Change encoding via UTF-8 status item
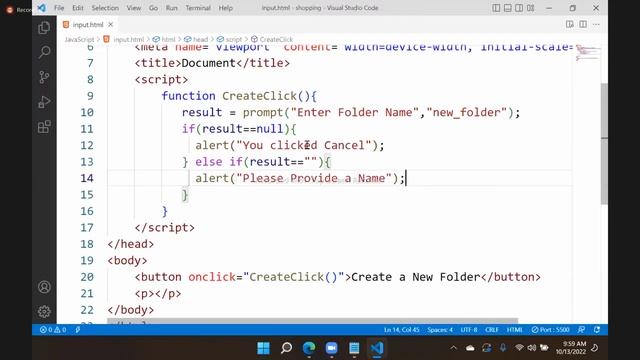This screenshot has width=640, height=360. click(x=469, y=330)
